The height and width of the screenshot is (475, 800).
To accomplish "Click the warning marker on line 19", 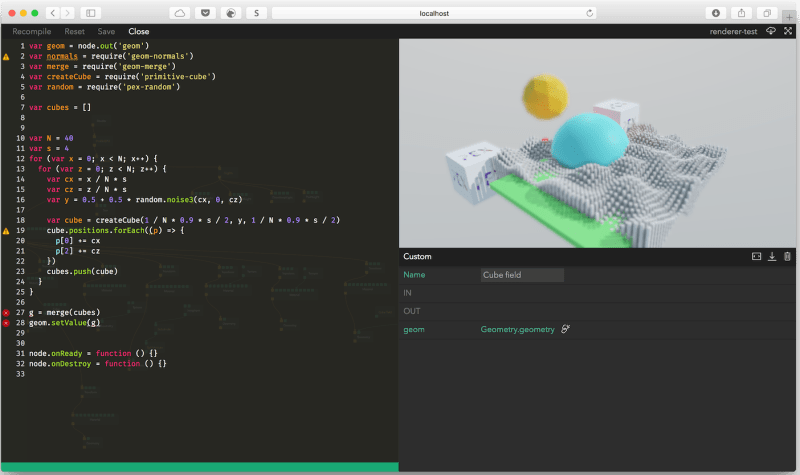I will pyautogui.click(x=6, y=231).
